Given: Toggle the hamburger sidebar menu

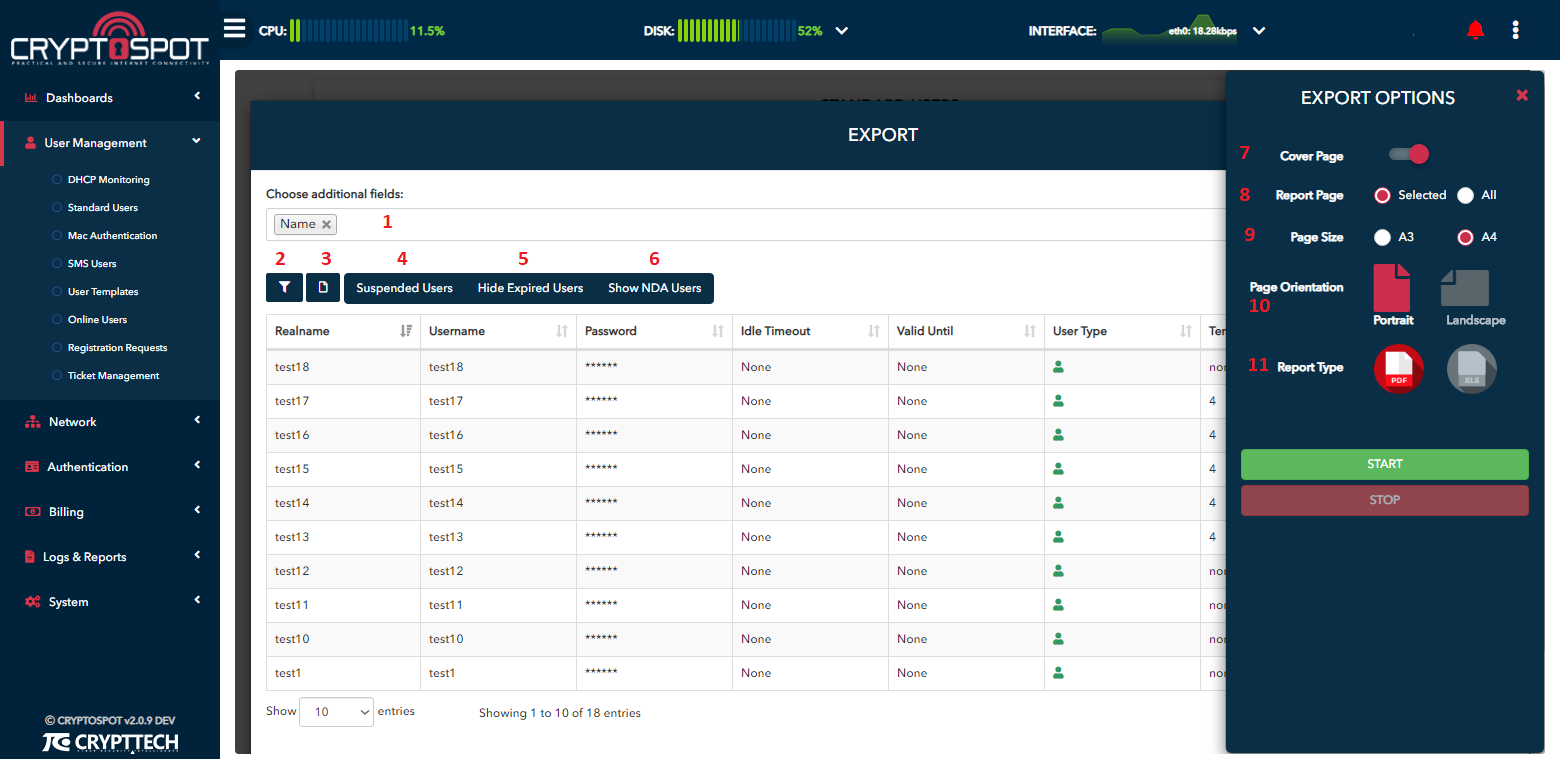Looking at the screenshot, I should (234, 28).
